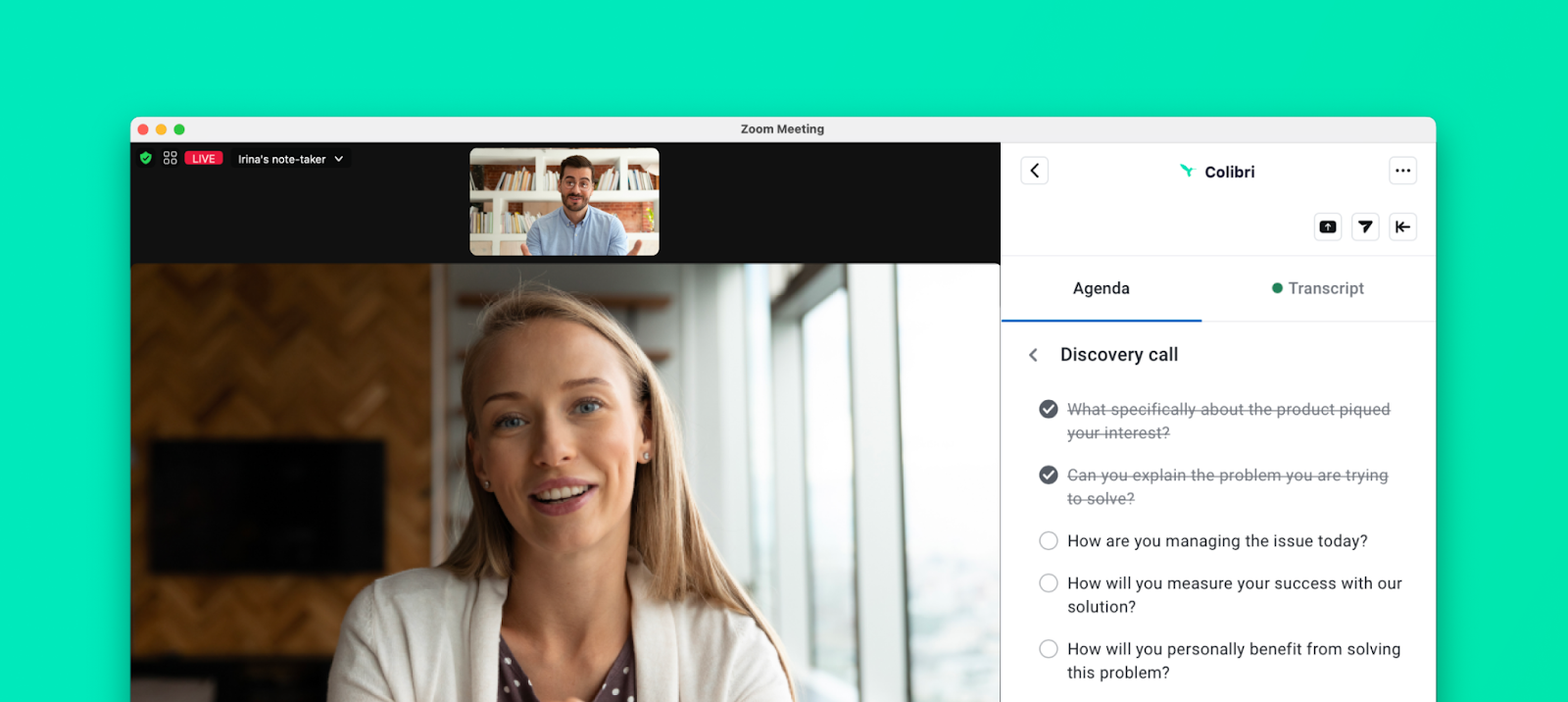This screenshot has height=702, width=1568.
Task: Expand Irina's note-taker dropdown
Action: pyautogui.click(x=290, y=159)
